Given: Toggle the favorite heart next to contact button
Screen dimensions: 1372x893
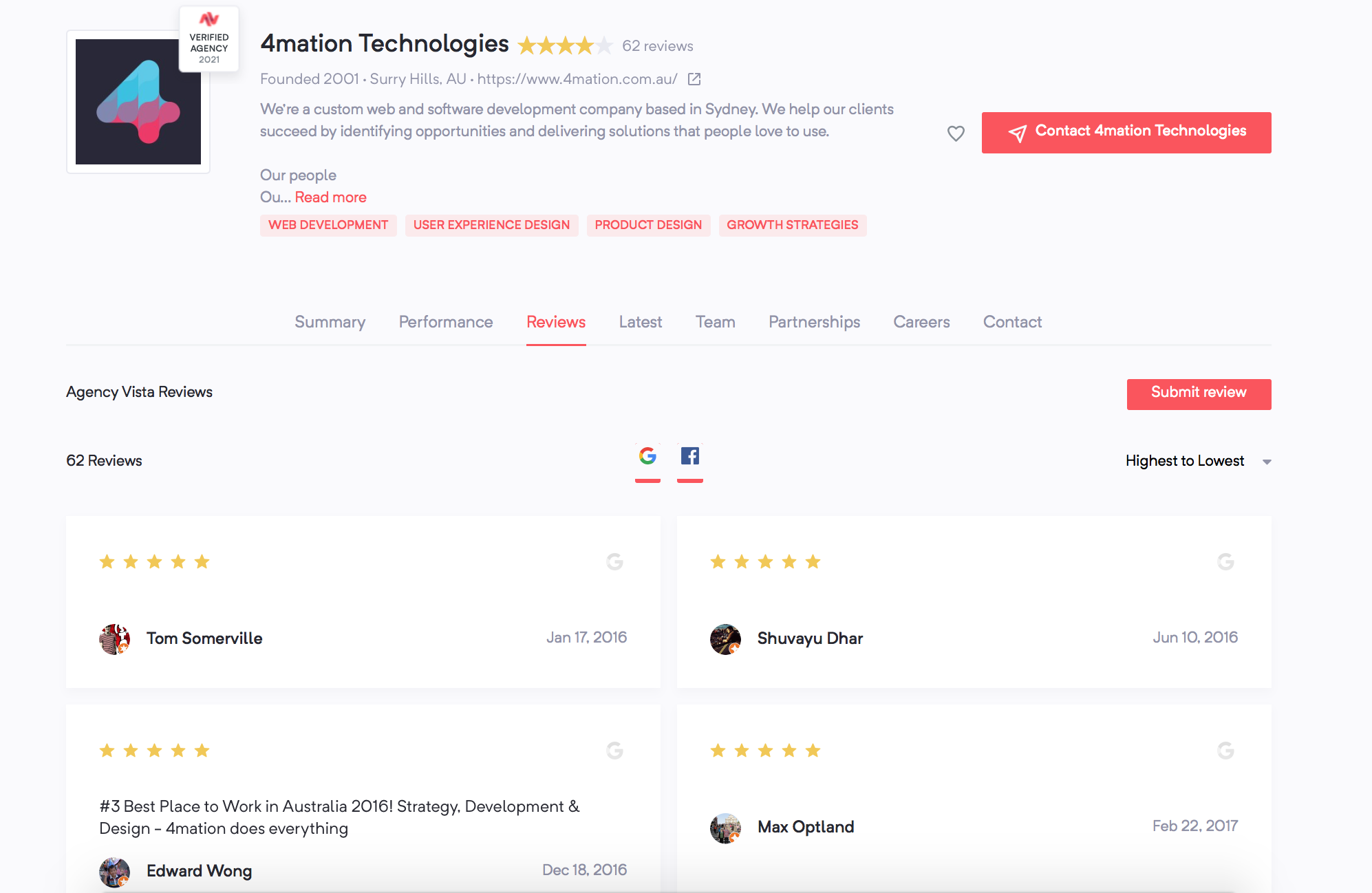Looking at the screenshot, I should click(956, 133).
